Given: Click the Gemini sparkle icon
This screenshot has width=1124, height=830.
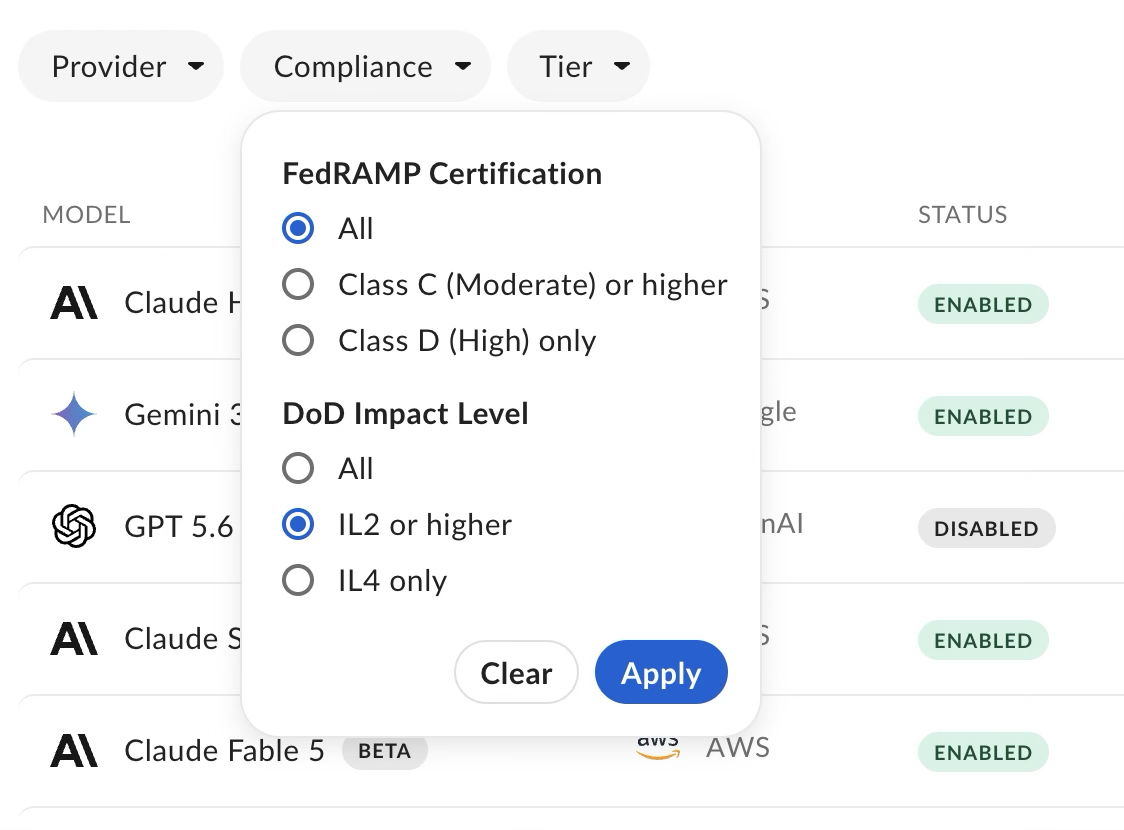Looking at the screenshot, I should [x=74, y=414].
